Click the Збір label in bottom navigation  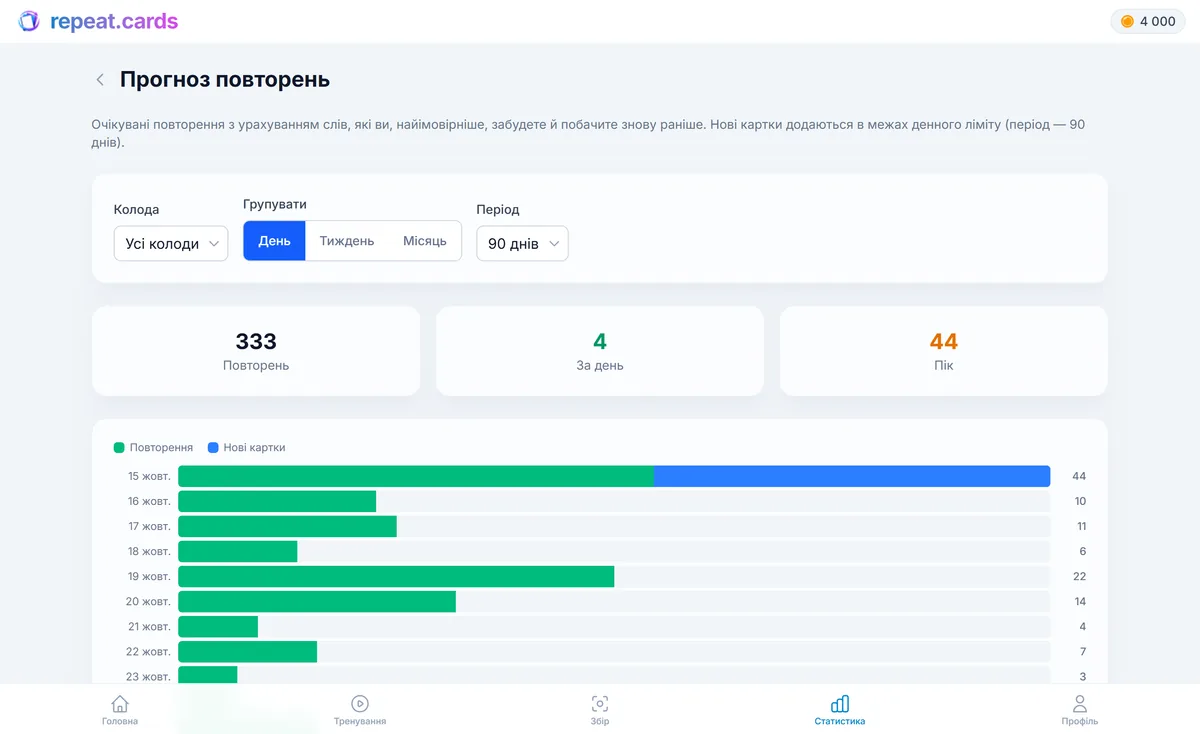click(x=600, y=721)
